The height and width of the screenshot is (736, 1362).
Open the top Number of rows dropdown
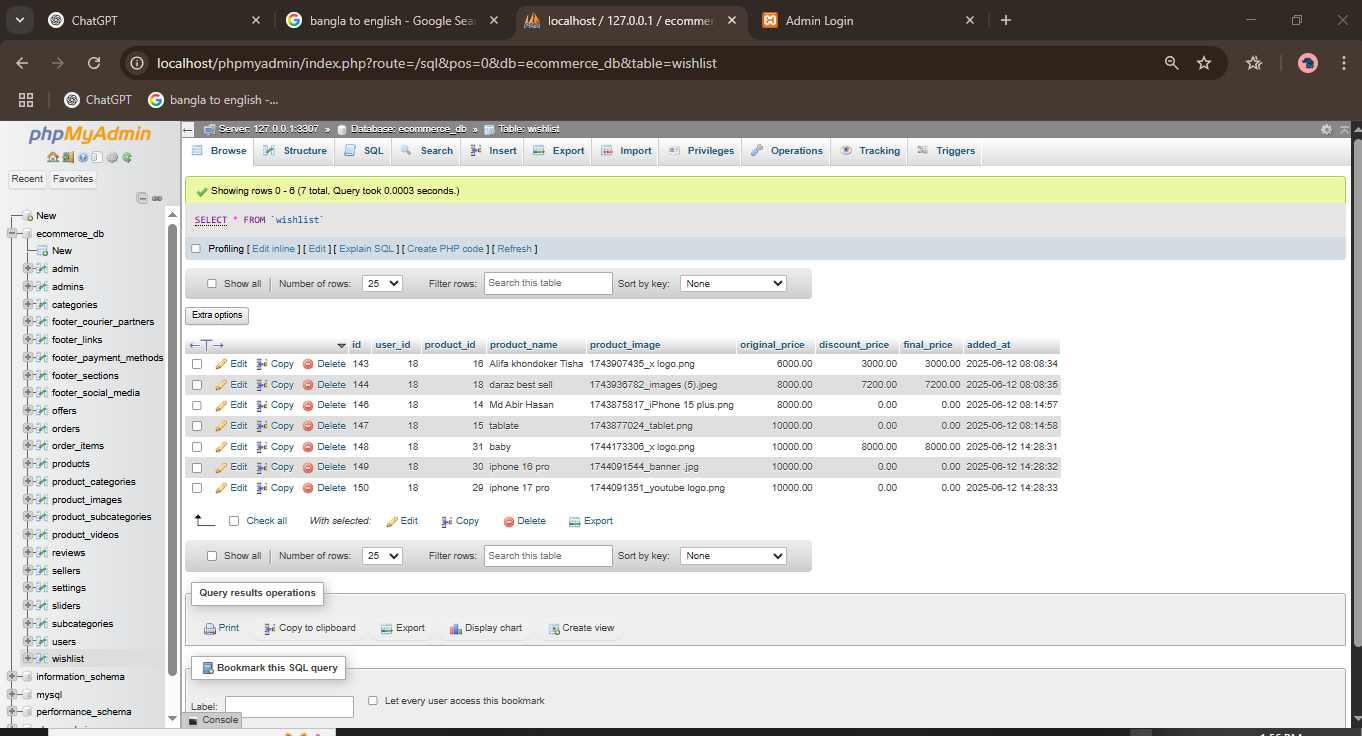[382, 284]
